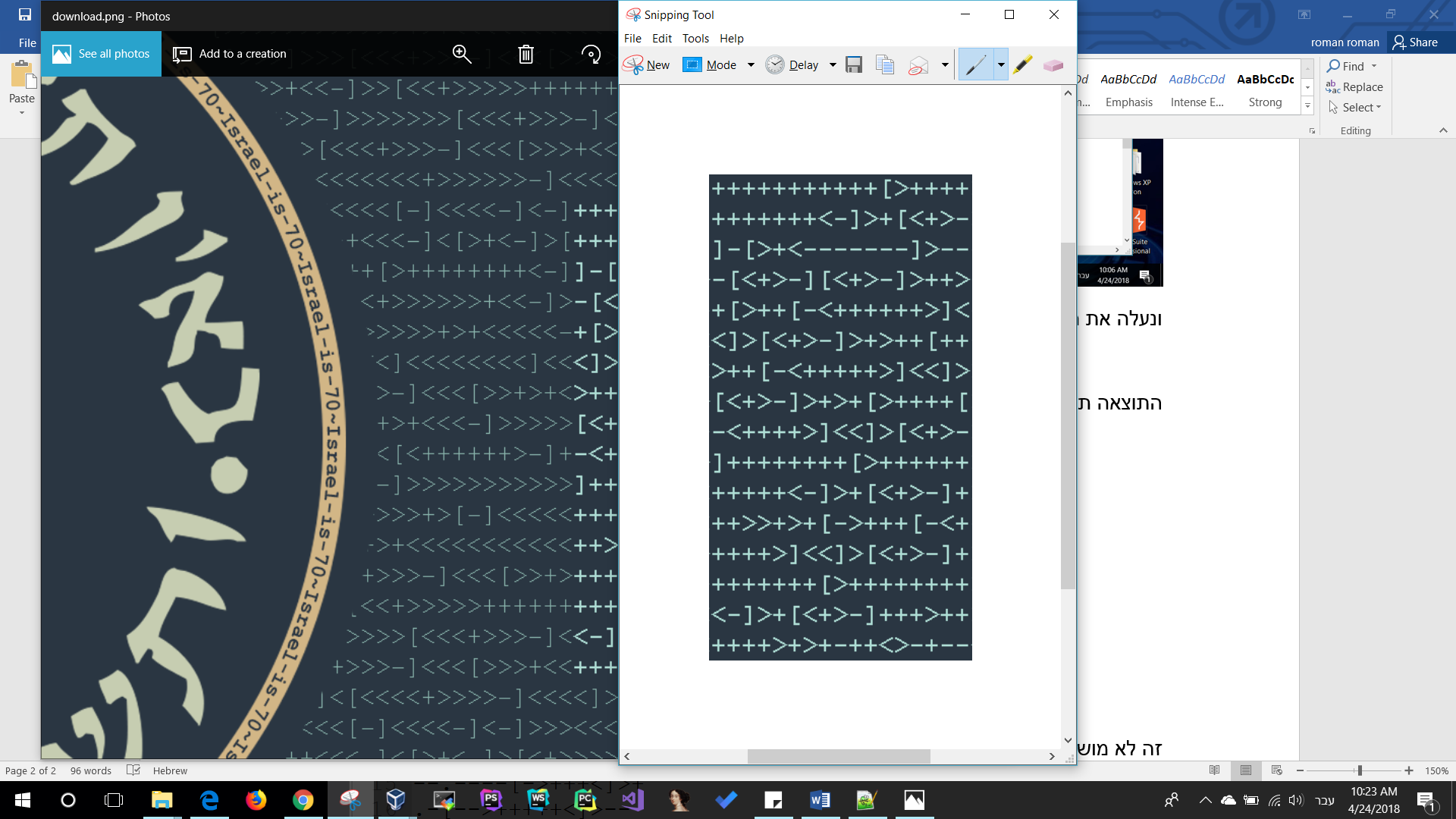Select the Eraser tool in Snipping Tool
This screenshot has height=819, width=1456.
tap(1053, 65)
